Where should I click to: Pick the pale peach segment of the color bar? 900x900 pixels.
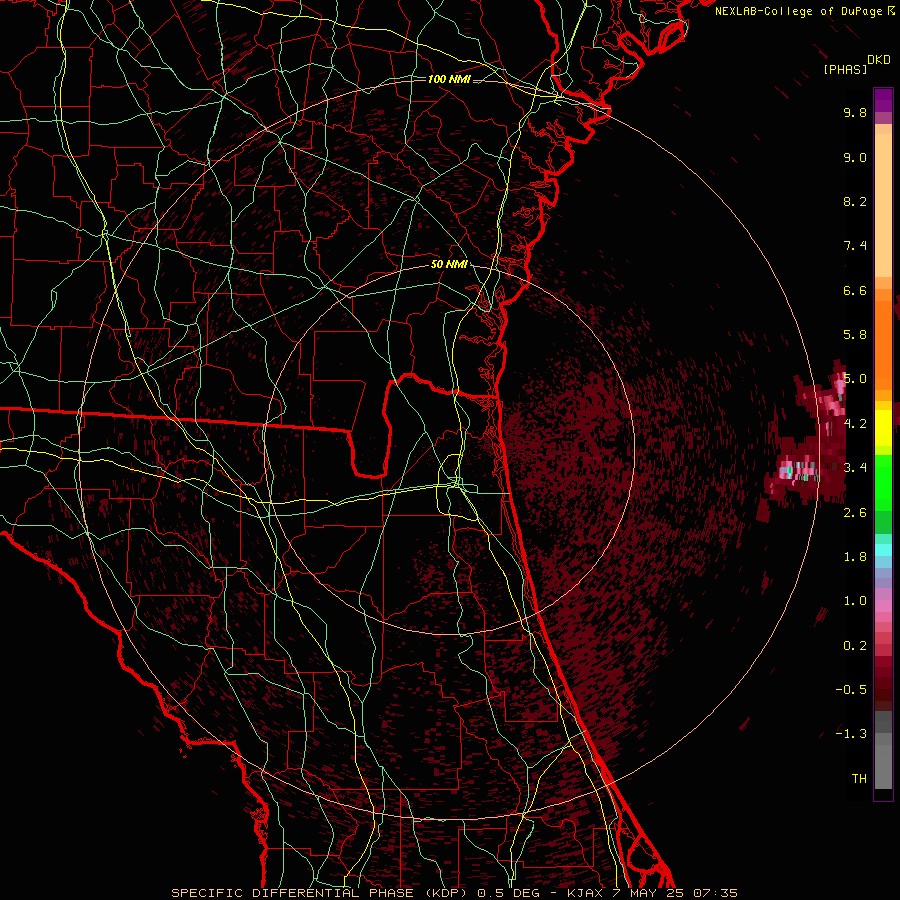(883, 205)
